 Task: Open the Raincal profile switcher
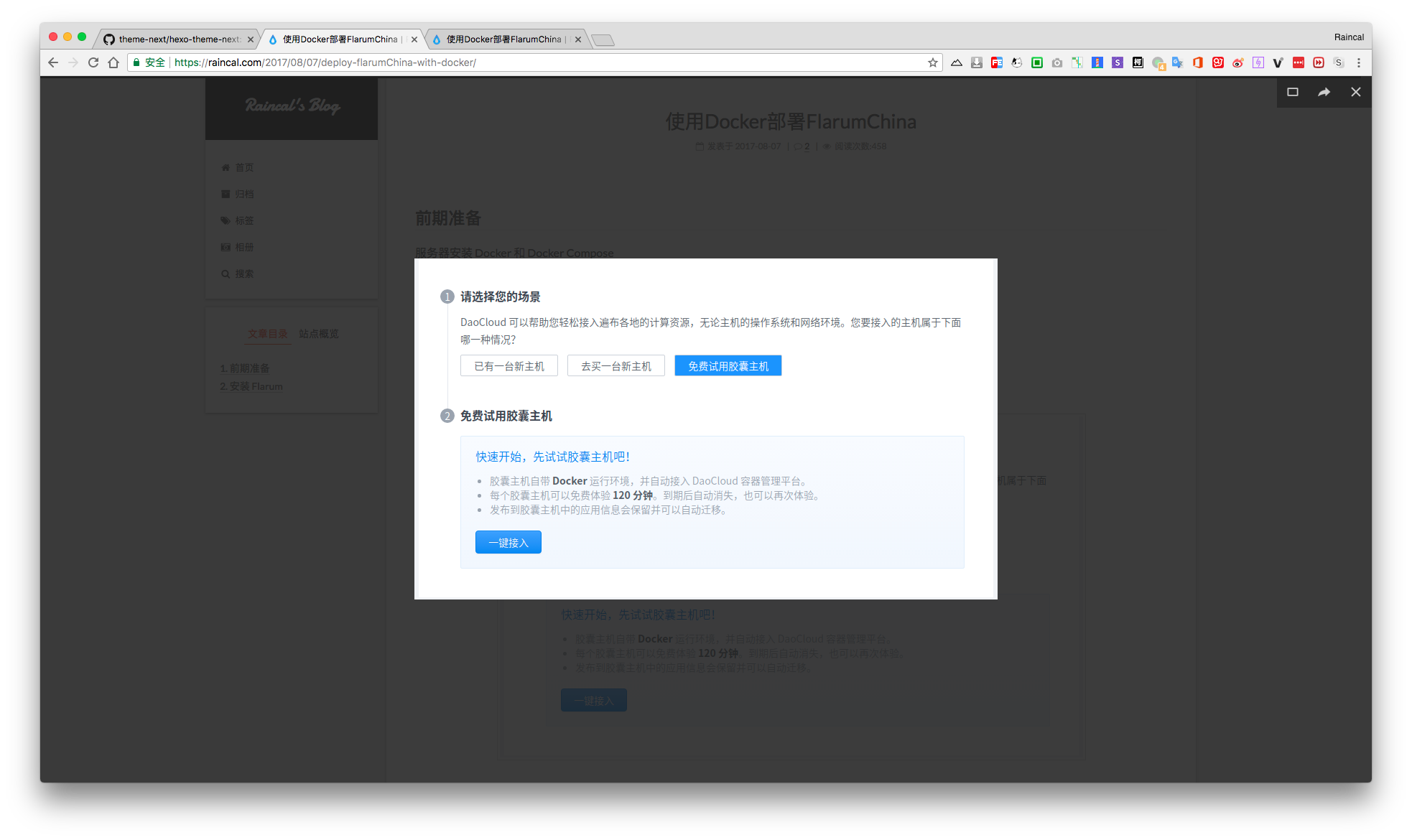click(1349, 37)
